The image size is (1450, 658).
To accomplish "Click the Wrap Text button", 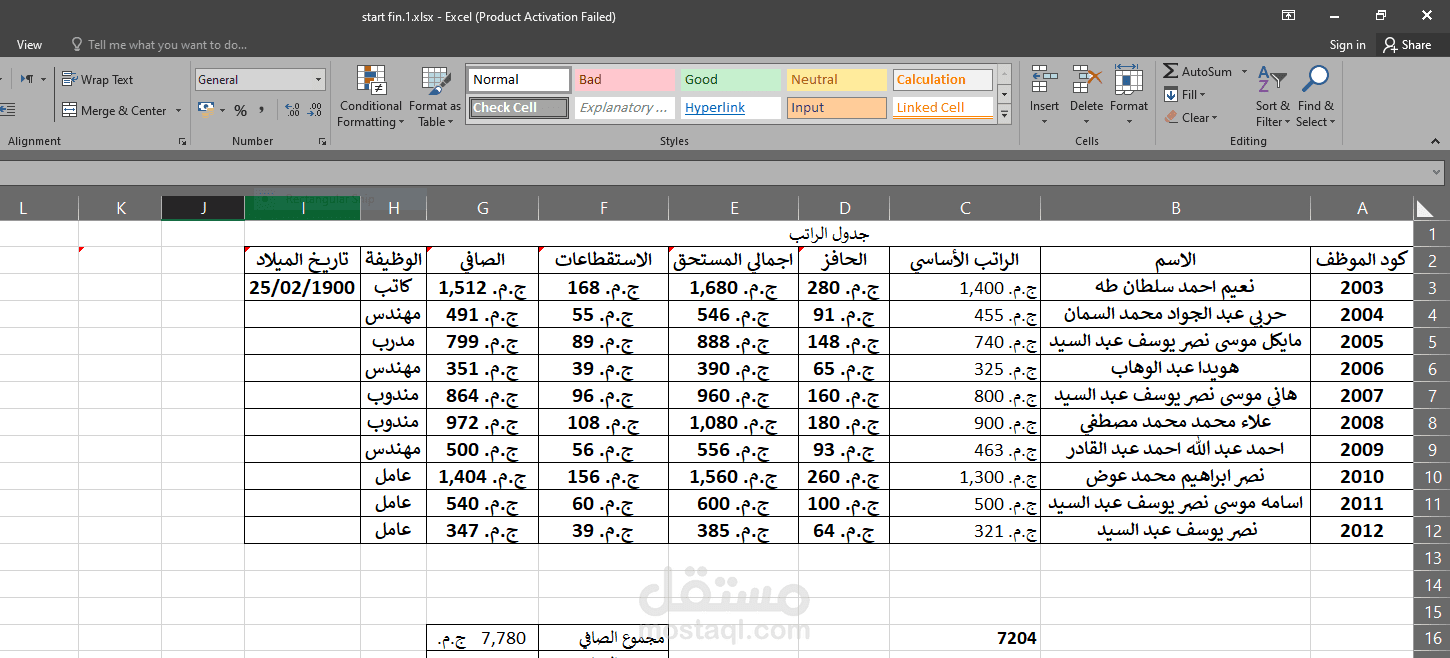I will (x=97, y=80).
